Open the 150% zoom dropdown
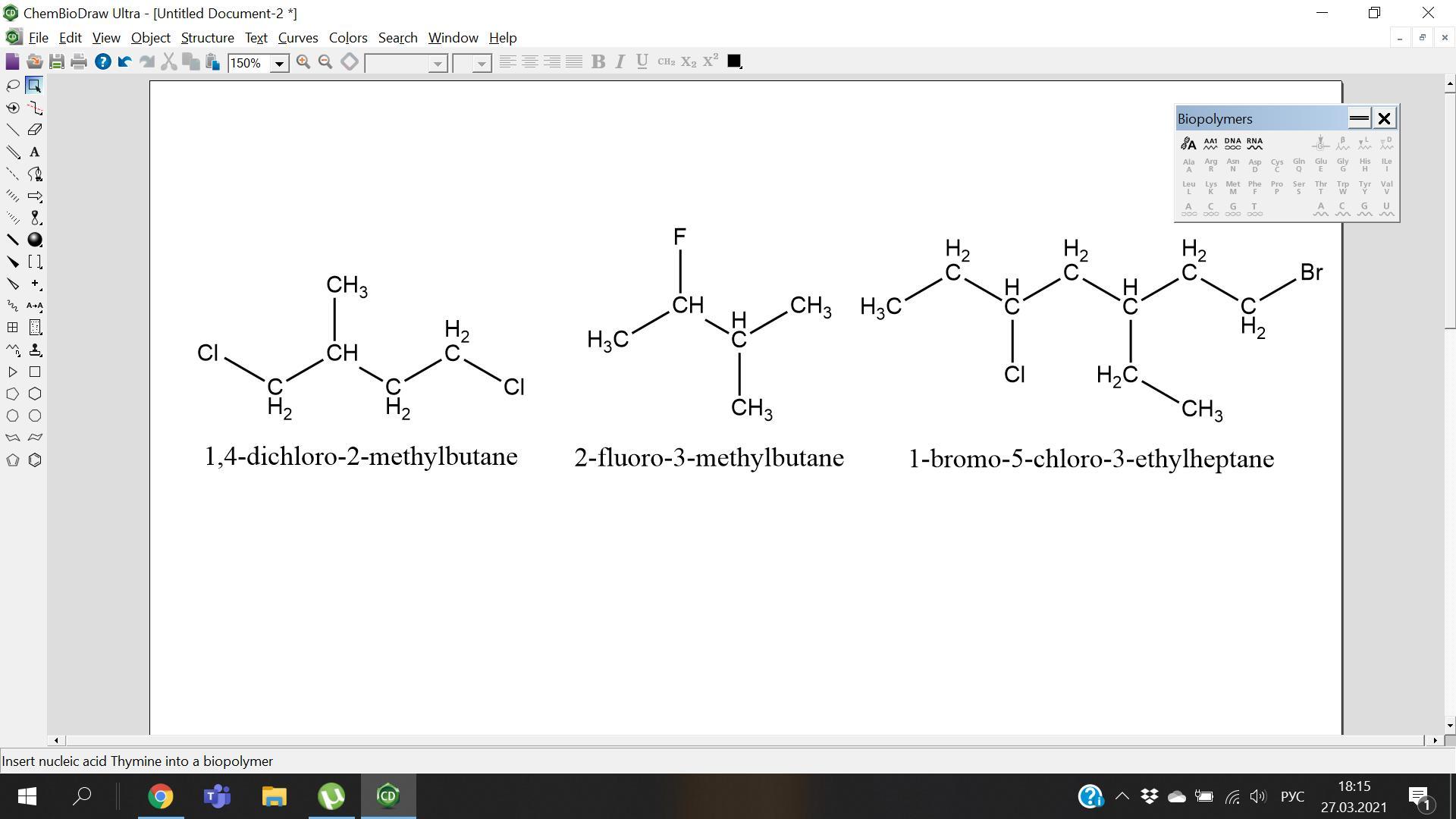Image resolution: width=1456 pixels, height=819 pixels. click(x=279, y=64)
